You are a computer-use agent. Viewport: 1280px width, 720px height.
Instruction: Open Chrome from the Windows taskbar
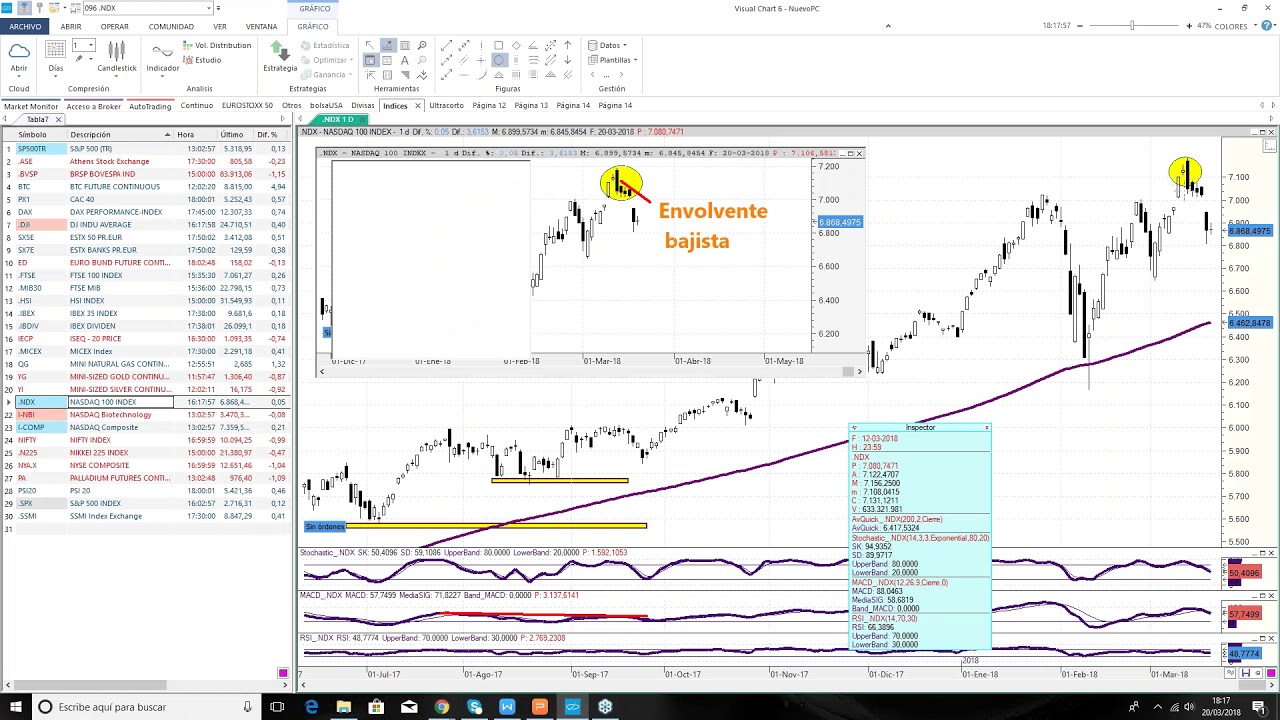441,707
